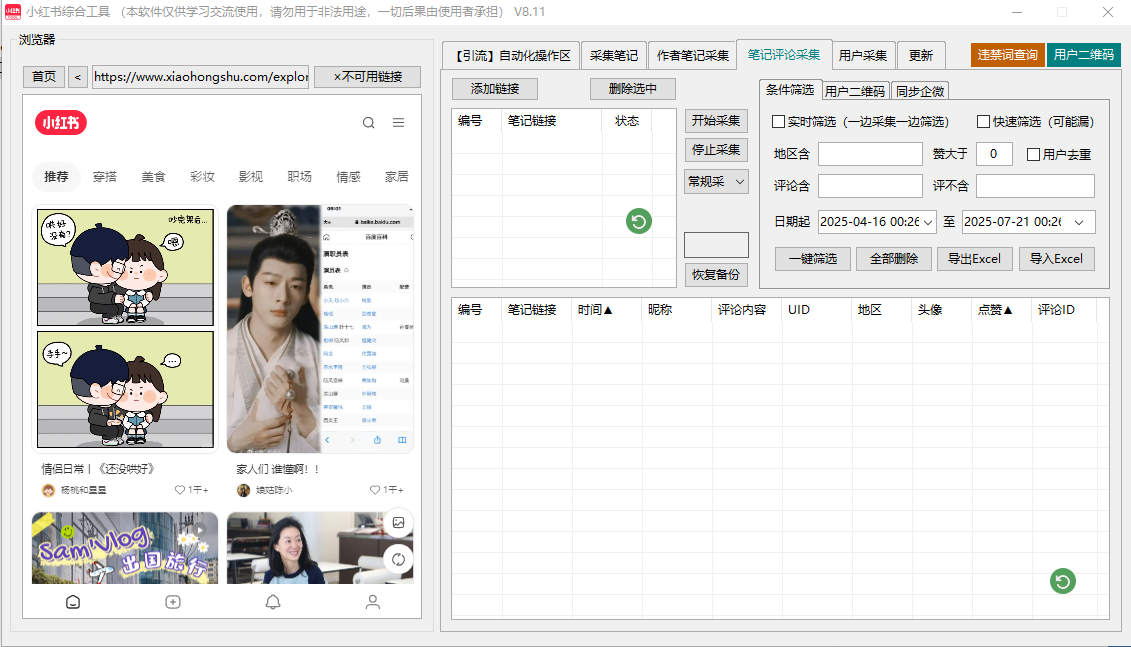1131x647 pixels.
Task: Open the 常规采 collection mode dropdown
Action: (x=715, y=182)
